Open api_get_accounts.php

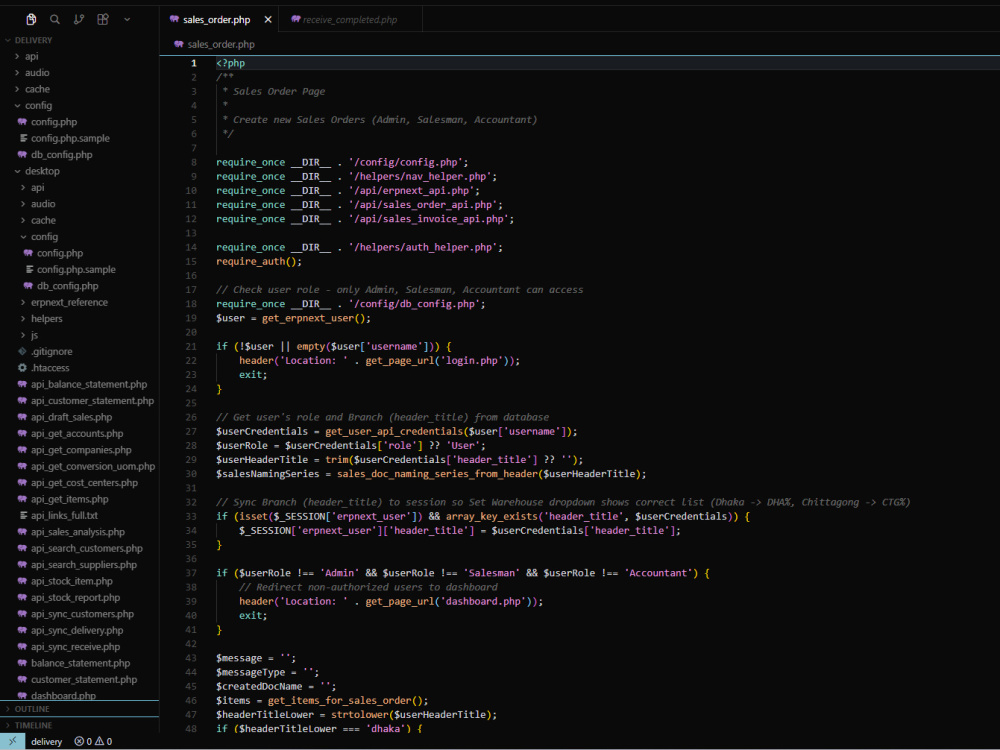tap(77, 434)
